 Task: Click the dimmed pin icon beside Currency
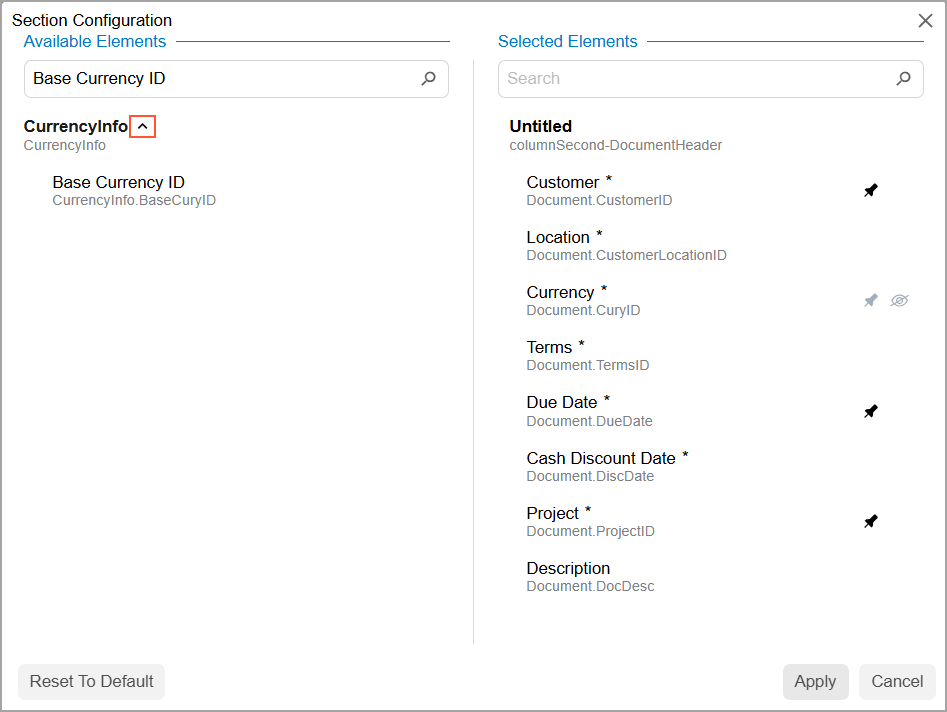coord(871,300)
